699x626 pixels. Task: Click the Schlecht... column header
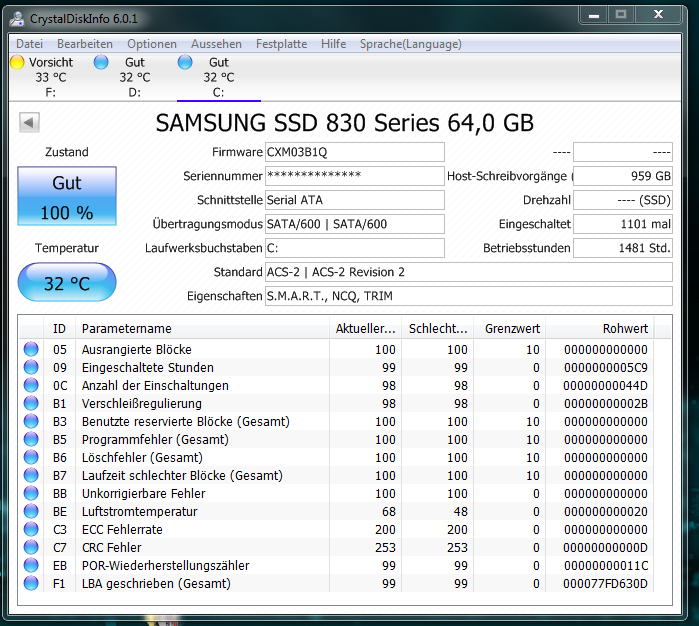point(438,329)
